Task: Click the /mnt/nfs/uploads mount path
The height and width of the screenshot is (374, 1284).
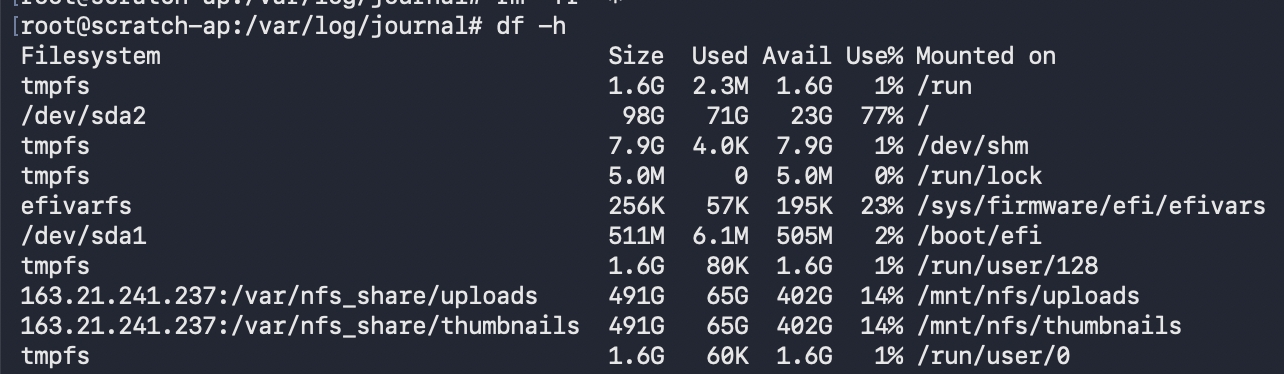Action: 1027,296
